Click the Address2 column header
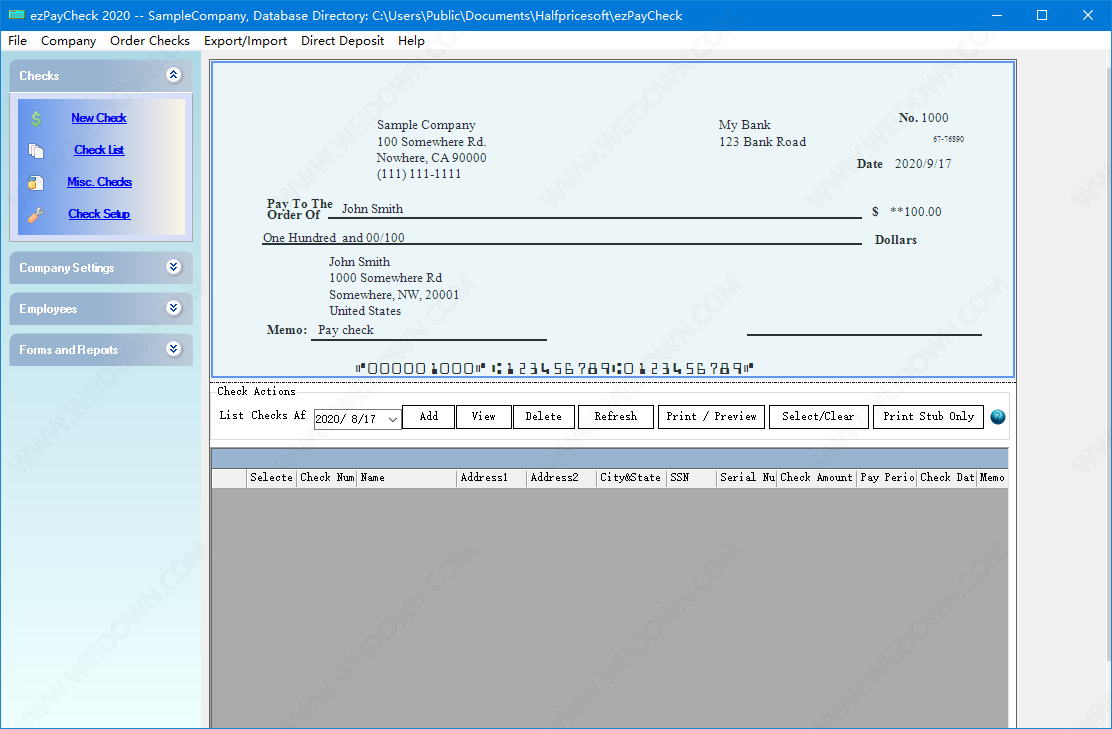Screen dimensions: 1112x729 561,478
